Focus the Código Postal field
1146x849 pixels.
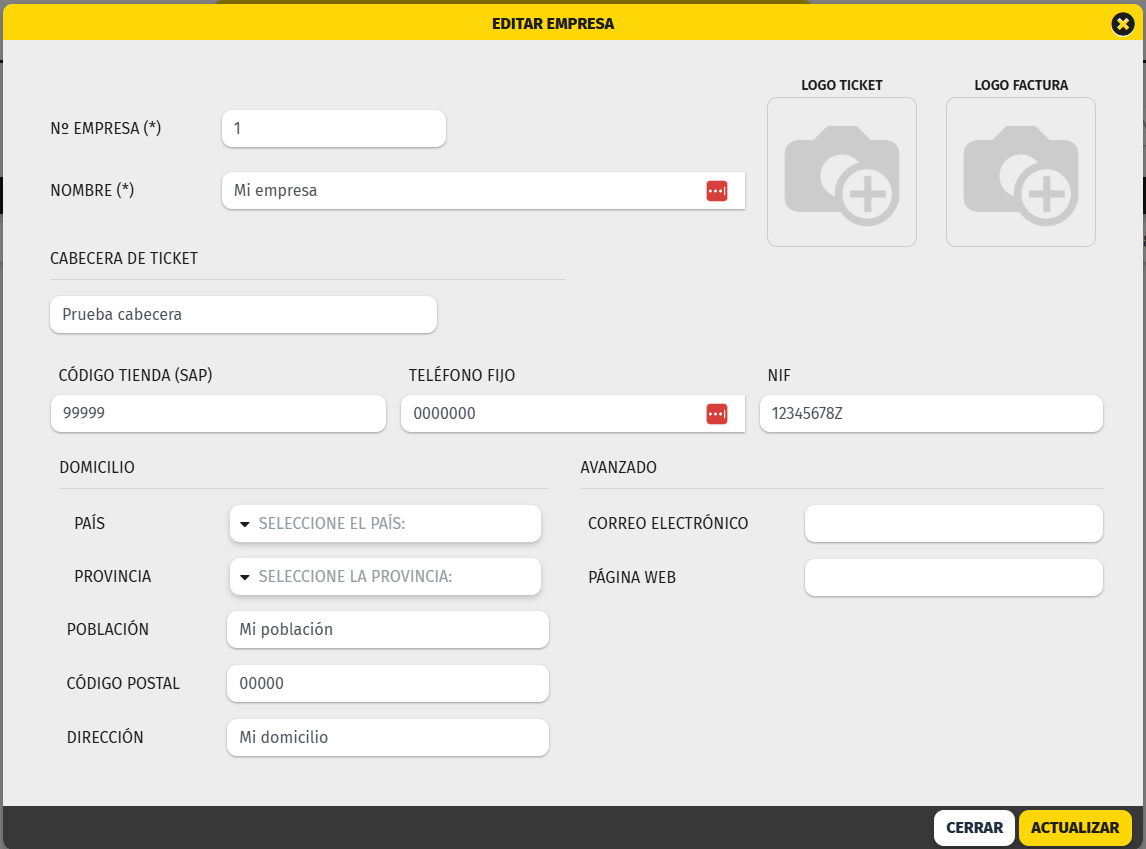388,684
